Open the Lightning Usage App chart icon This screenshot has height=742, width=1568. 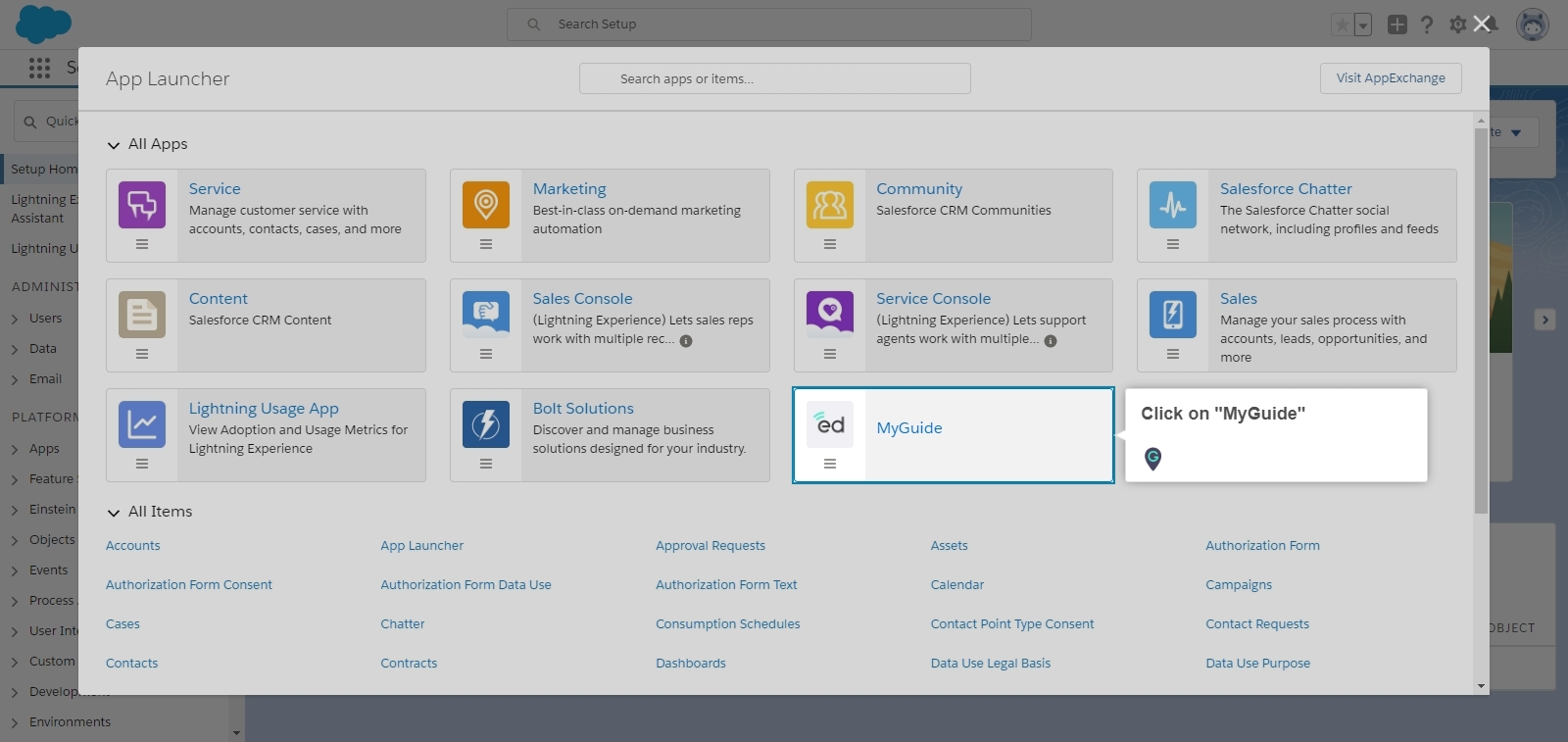point(142,424)
